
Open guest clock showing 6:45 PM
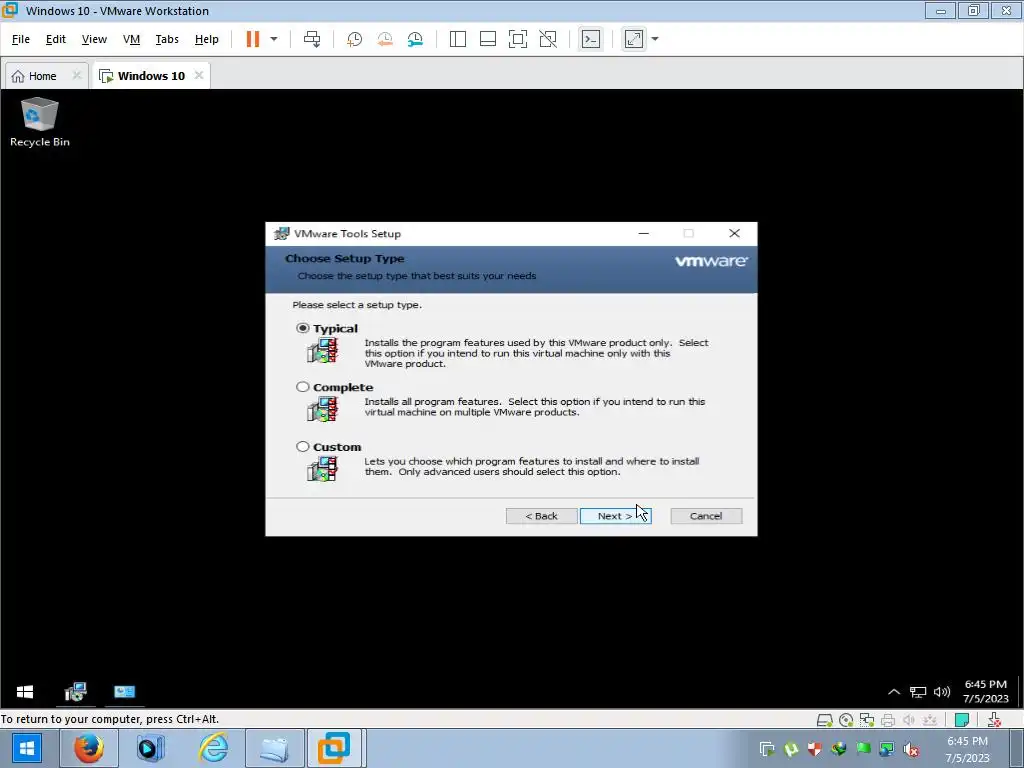[x=985, y=692]
